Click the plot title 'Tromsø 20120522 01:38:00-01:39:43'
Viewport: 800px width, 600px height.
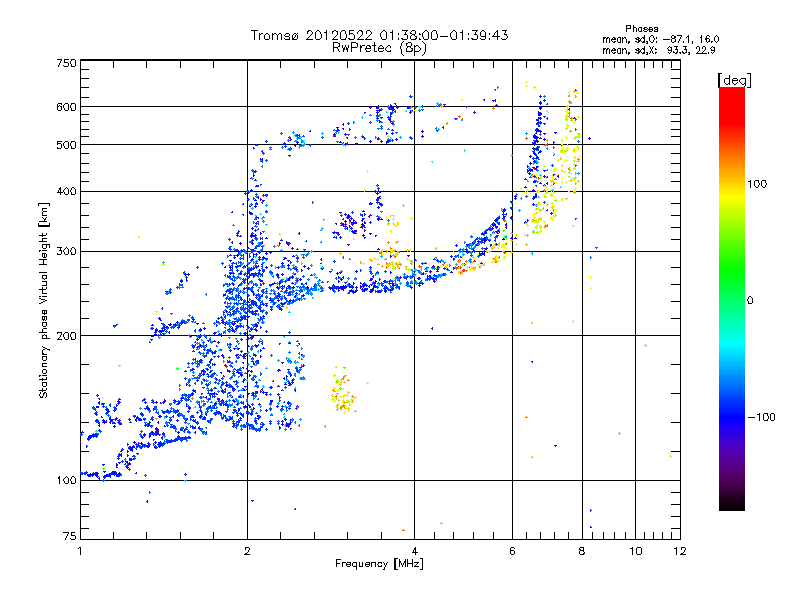click(x=379, y=35)
